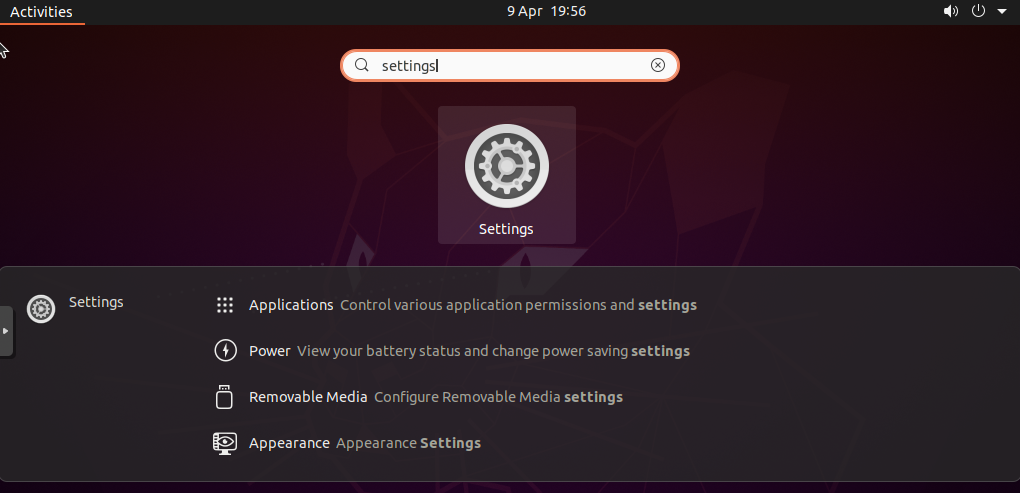Open the Activities overview
The image size is (1020, 493).
[x=42, y=12]
